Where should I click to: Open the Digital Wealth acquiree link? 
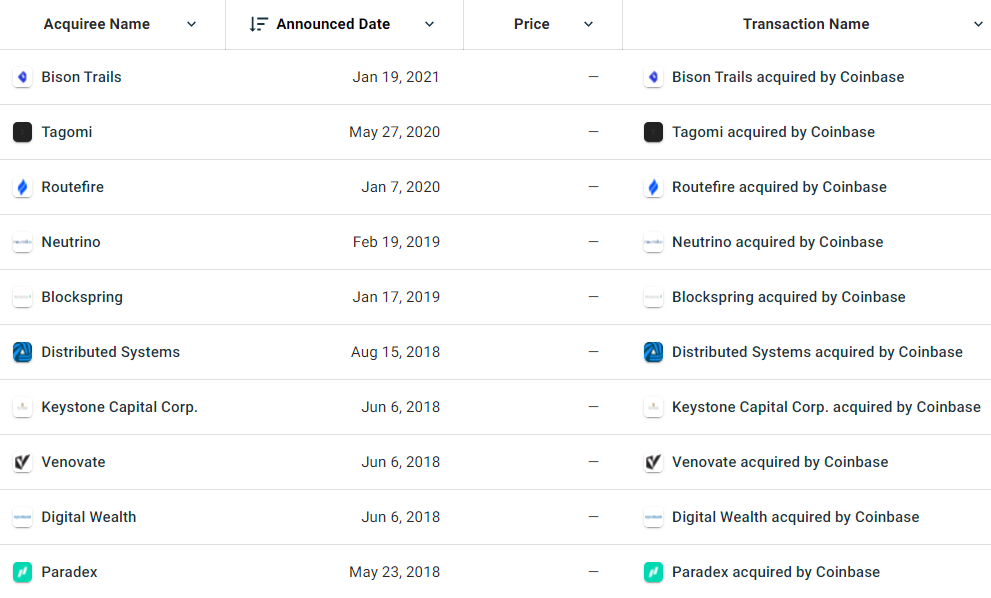click(x=88, y=517)
